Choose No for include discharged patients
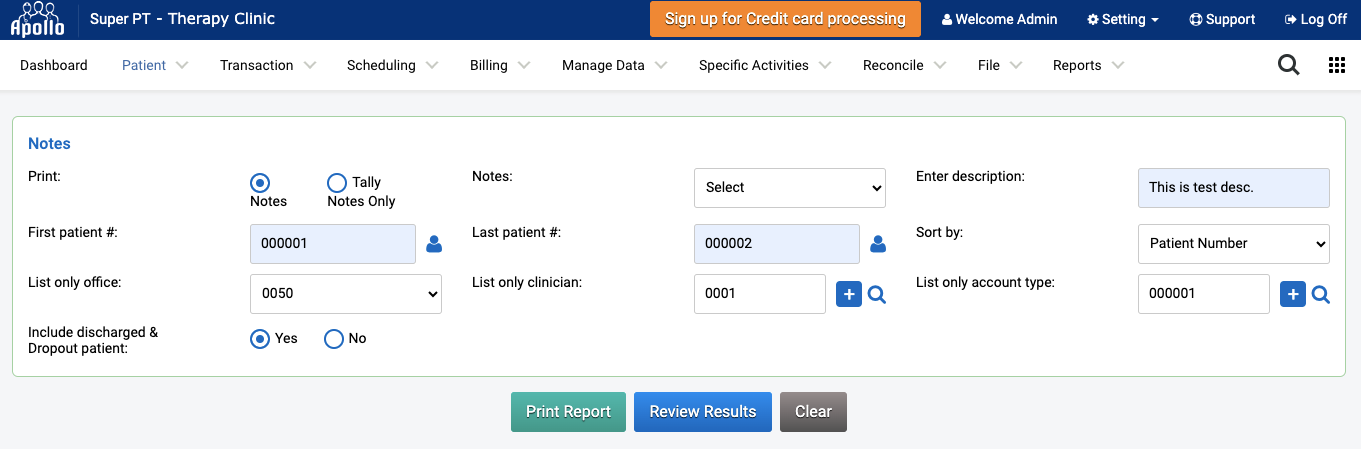 click(334, 339)
